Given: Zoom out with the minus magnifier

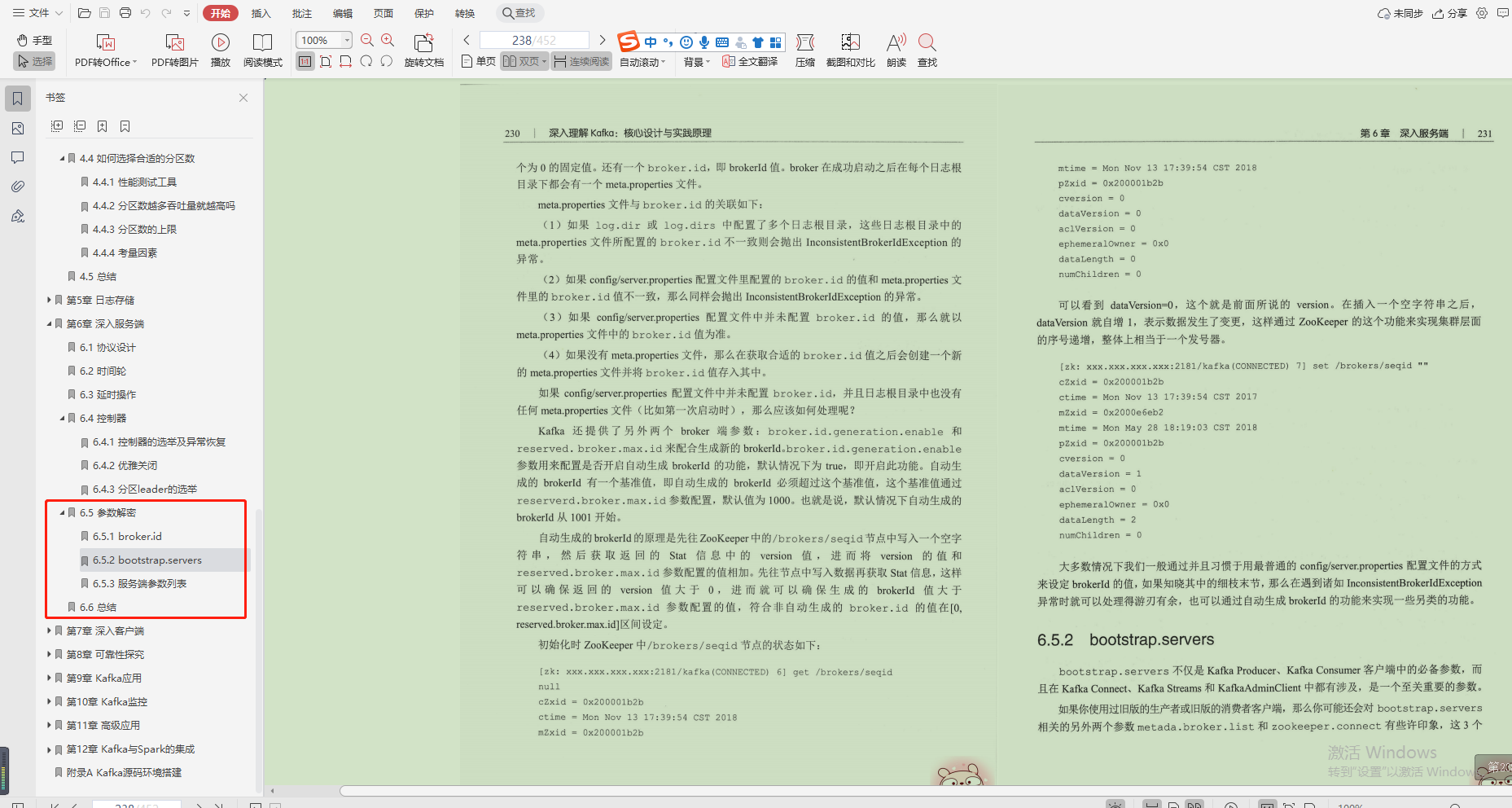Looking at the screenshot, I should [x=367, y=40].
